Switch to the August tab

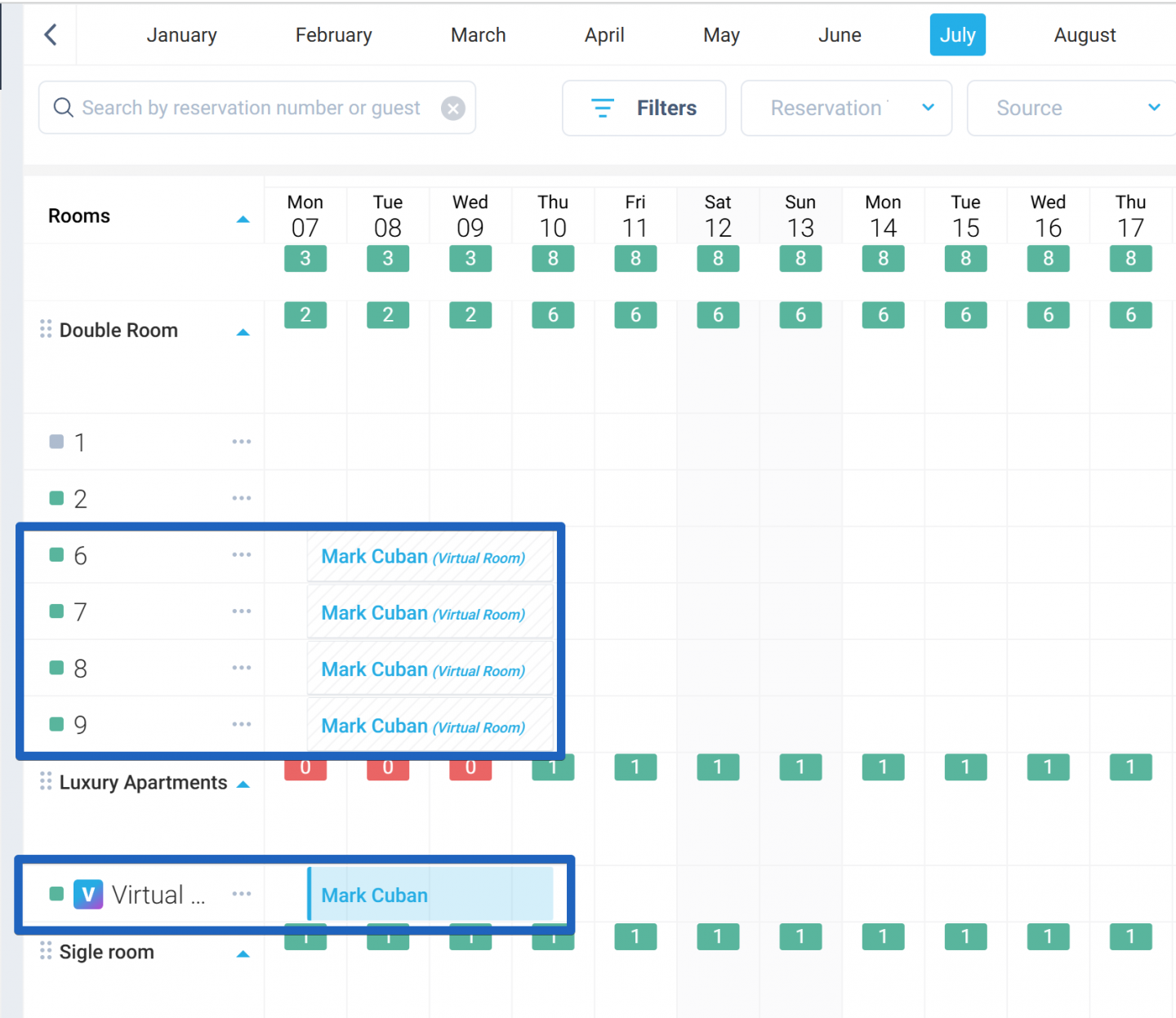click(x=1085, y=35)
